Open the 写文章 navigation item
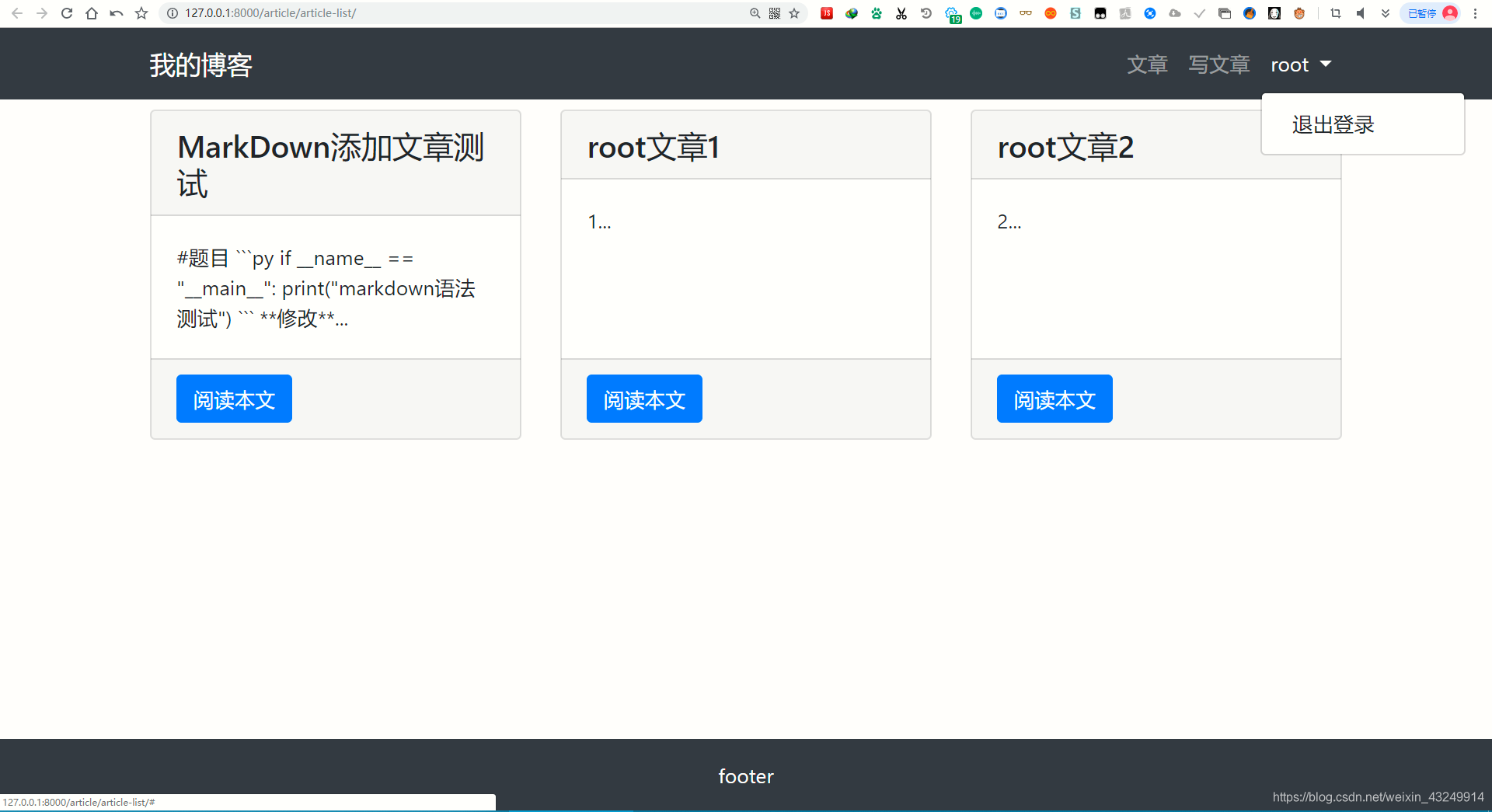The height and width of the screenshot is (812, 1492). 1219,64
